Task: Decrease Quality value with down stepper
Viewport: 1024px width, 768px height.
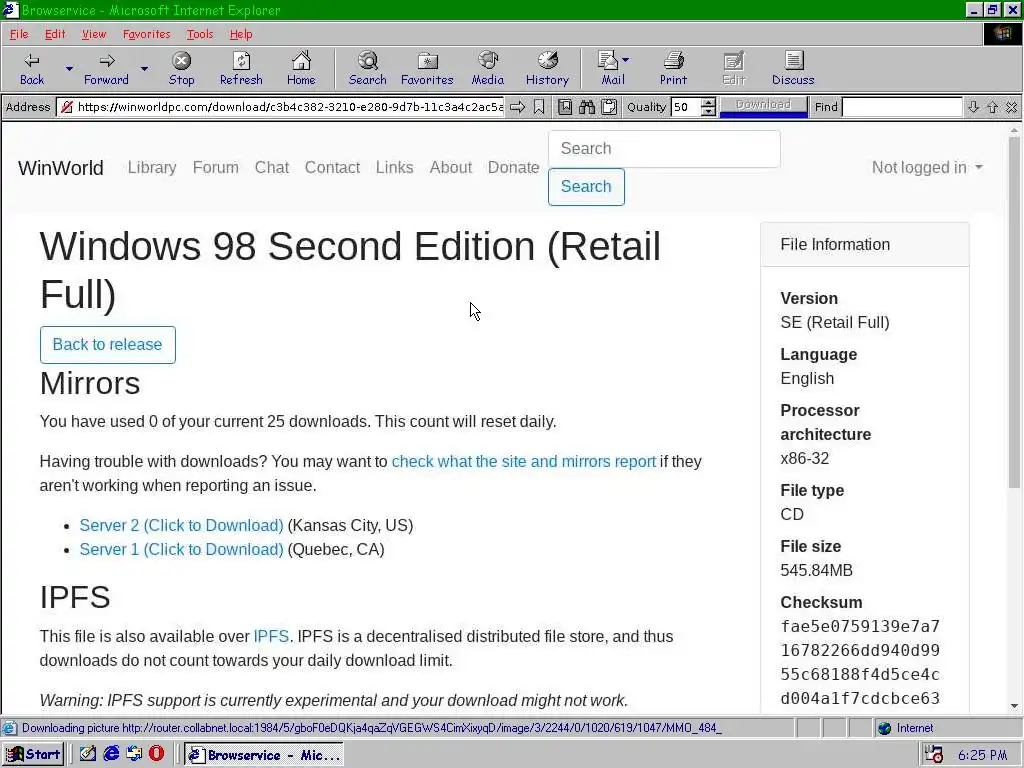Action: click(709, 112)
